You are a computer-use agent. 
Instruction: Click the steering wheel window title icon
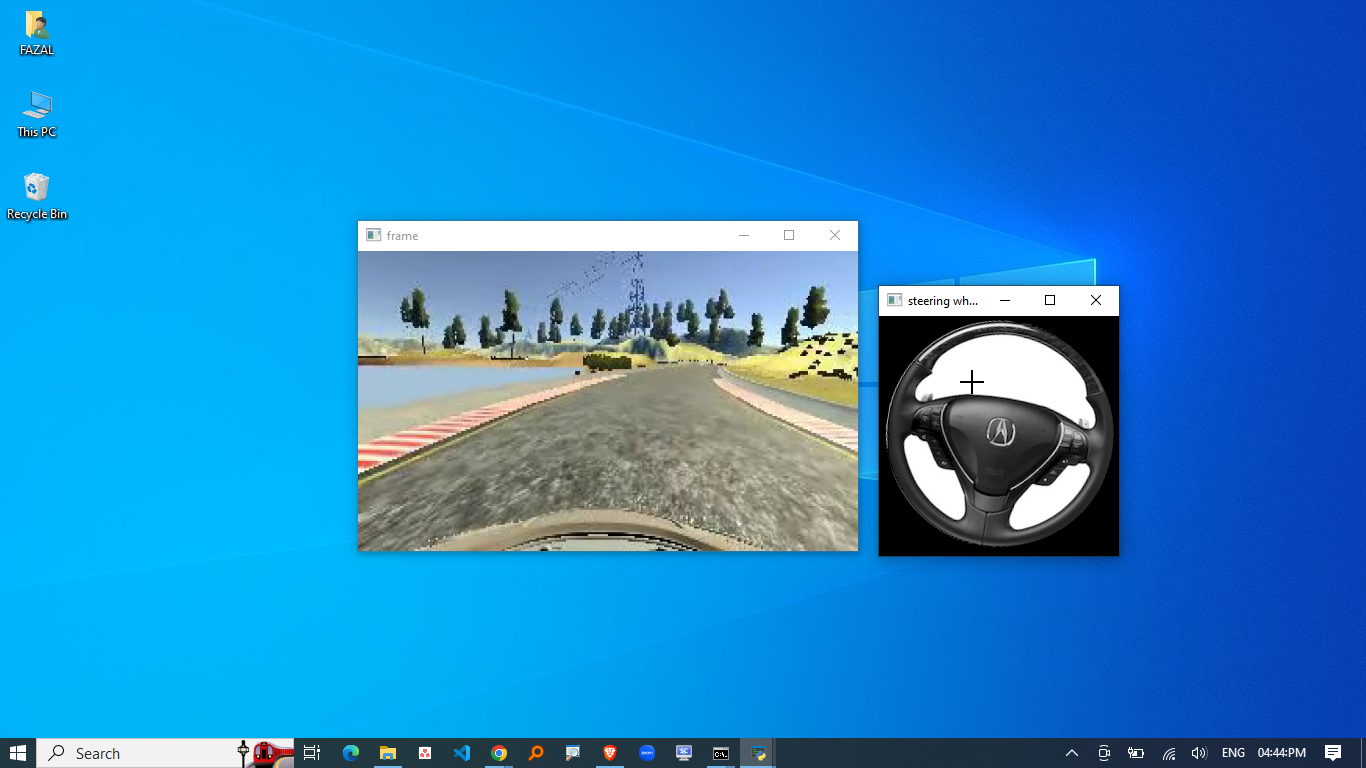(894, 300)
